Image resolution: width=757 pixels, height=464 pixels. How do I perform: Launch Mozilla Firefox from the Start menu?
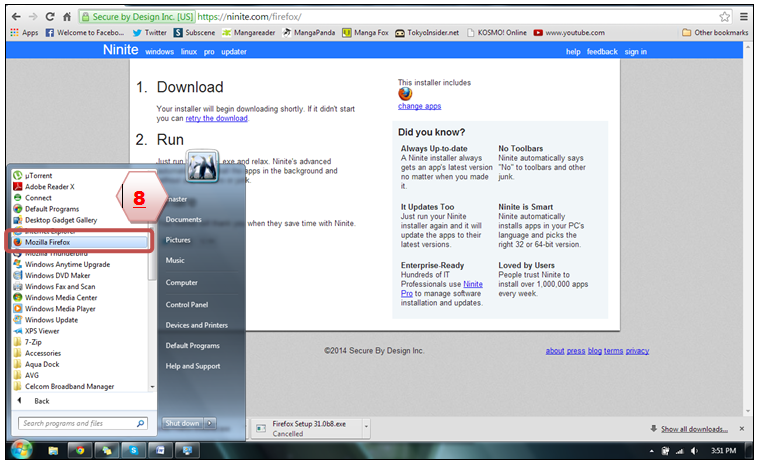[x=80, y=242]
